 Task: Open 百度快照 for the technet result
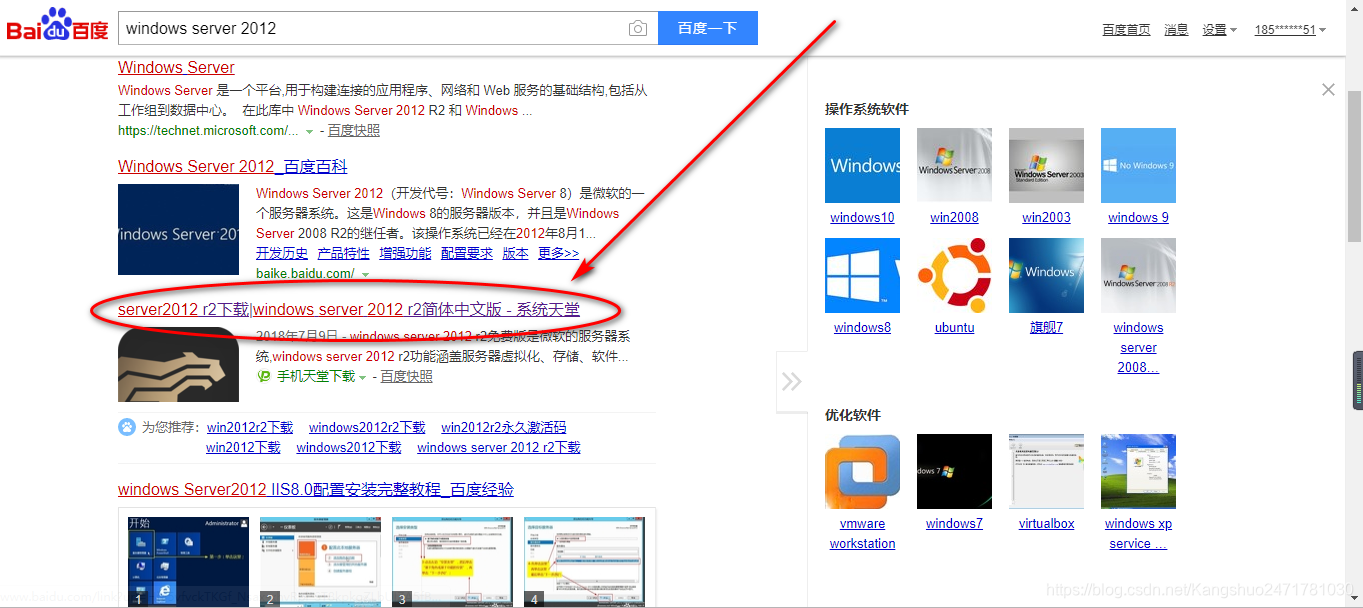[354, 131]
